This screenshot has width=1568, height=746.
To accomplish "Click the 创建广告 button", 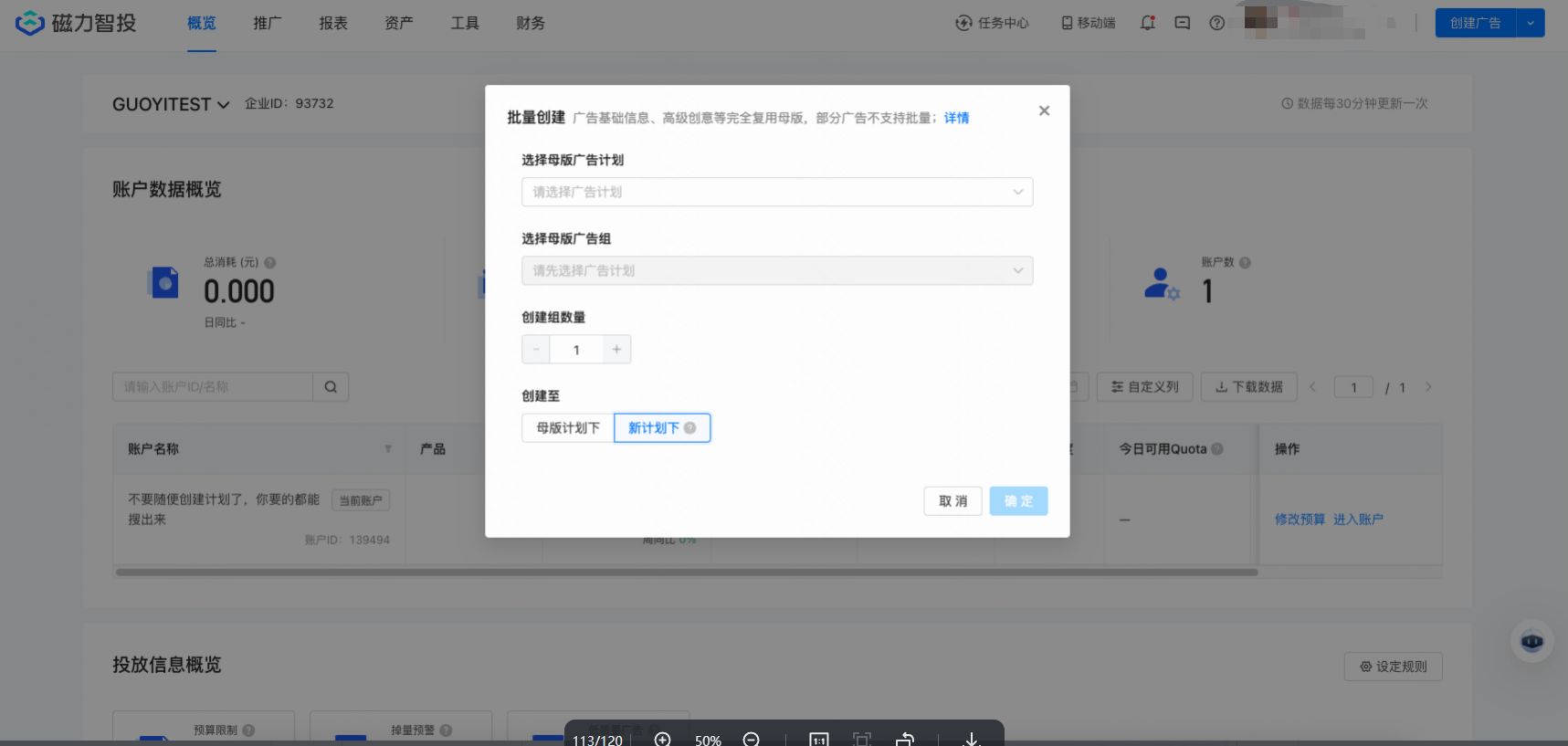I will point(1476,24).
